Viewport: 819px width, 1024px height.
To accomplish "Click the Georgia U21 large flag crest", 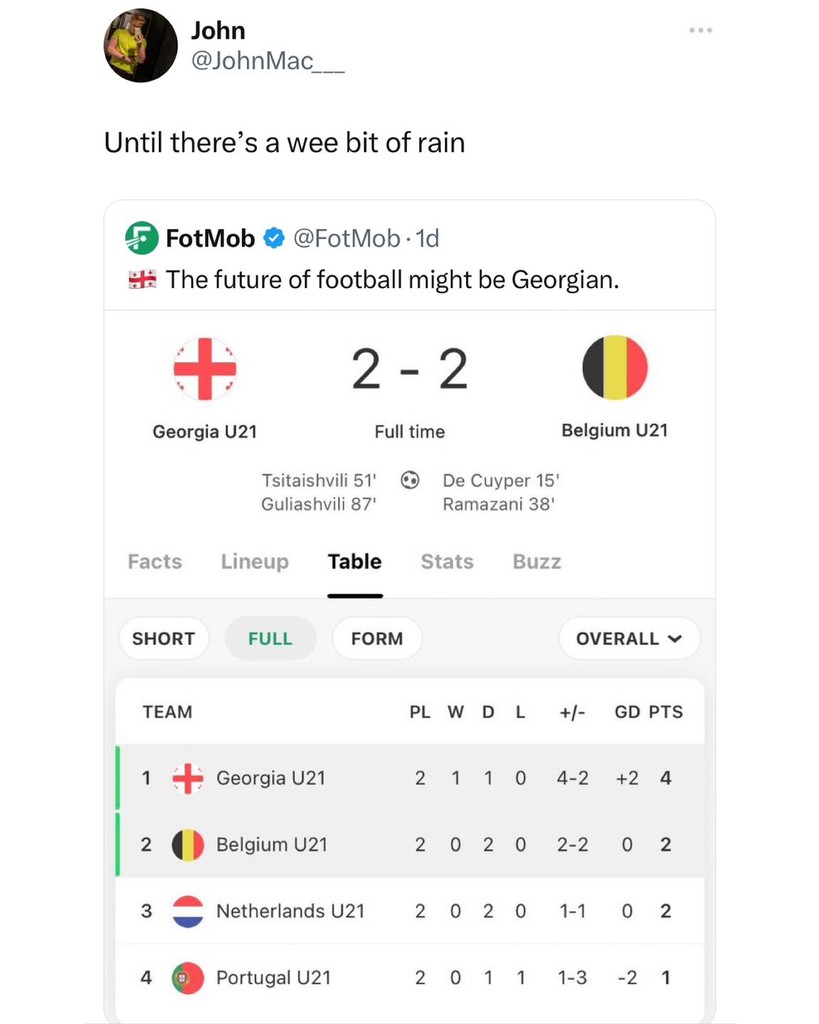I will click(204, 368).
